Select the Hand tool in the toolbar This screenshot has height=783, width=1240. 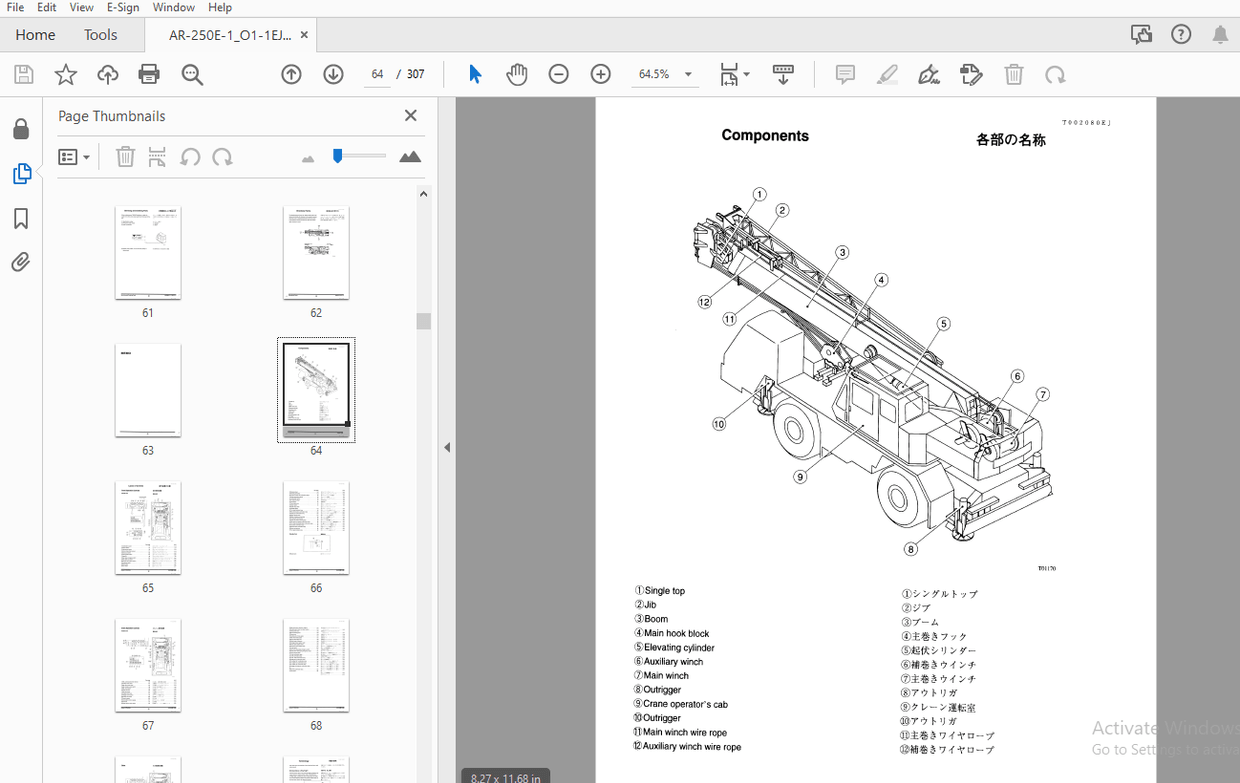pyautogui.click(x=517, y=74)
